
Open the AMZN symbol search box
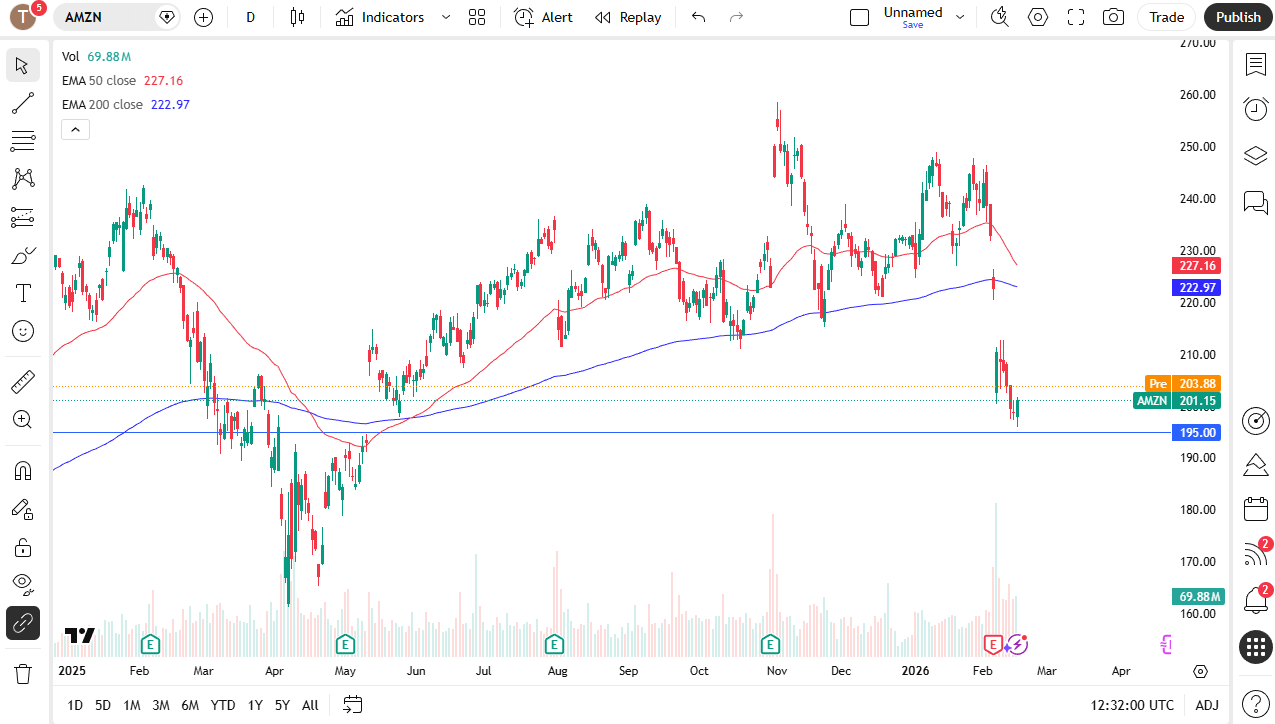[x=117, y=17]
